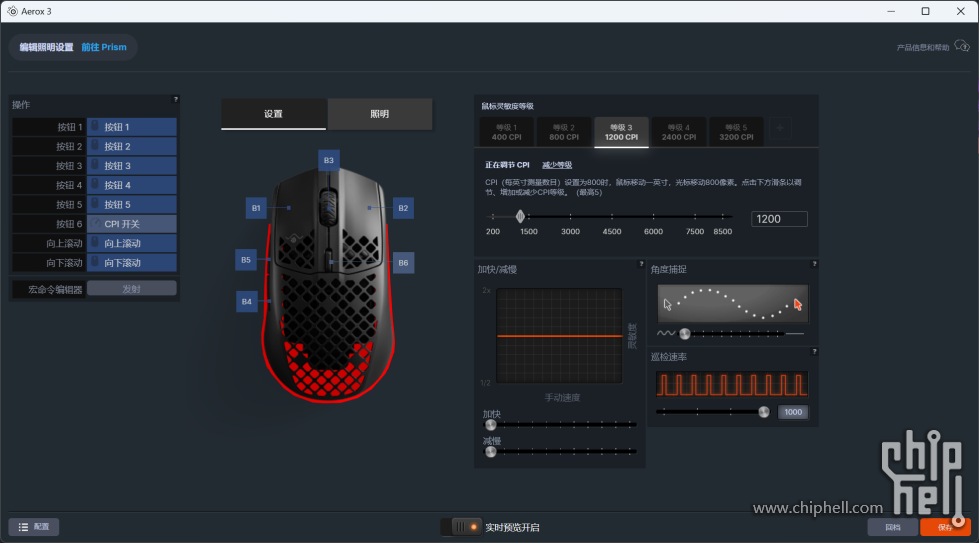The height and width of the screenshot is (543, 979).
Task: Click the B6 CPI button label
Action: pos(403,263)
